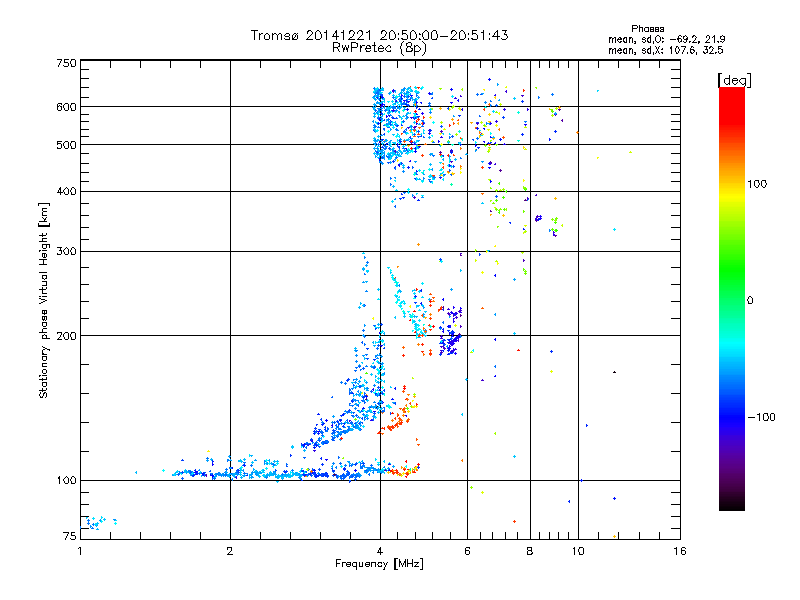Click the phase colorbar gradient
This screenshot has width=800, height=600.
tap(732, 298)
